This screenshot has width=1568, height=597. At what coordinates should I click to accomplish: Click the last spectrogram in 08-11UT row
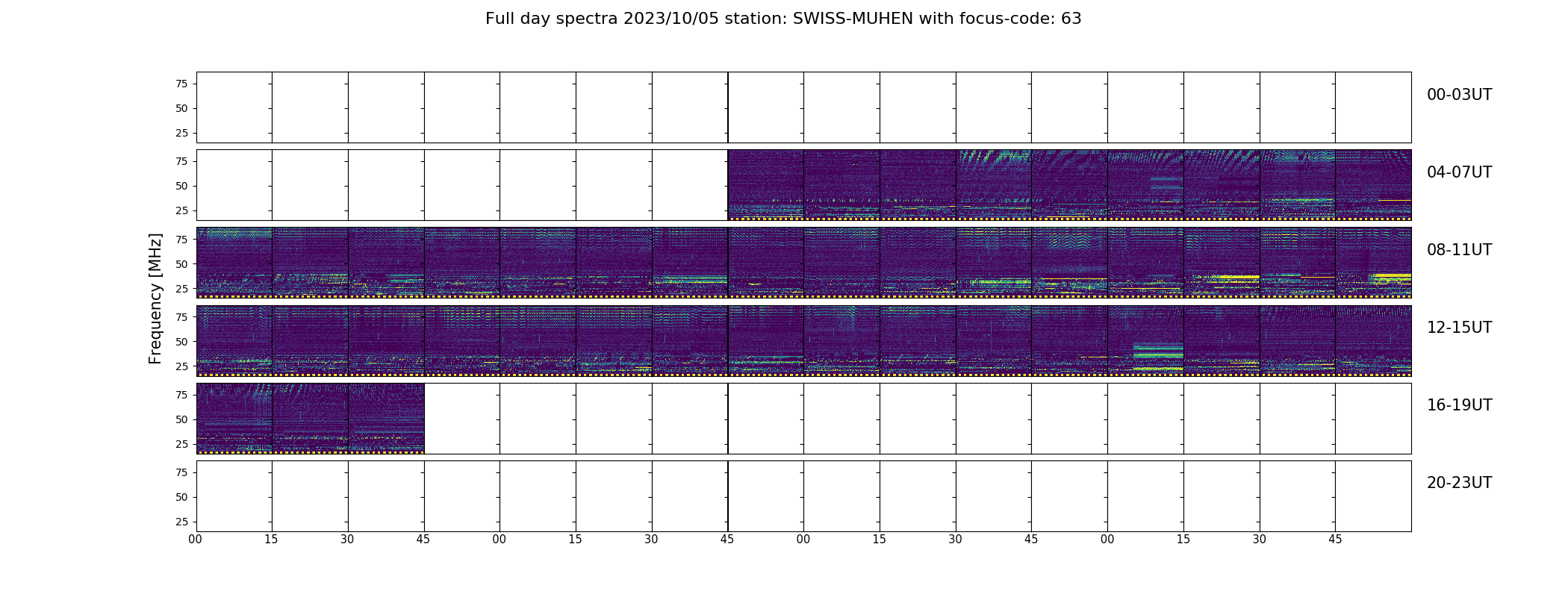[1373, 263]
